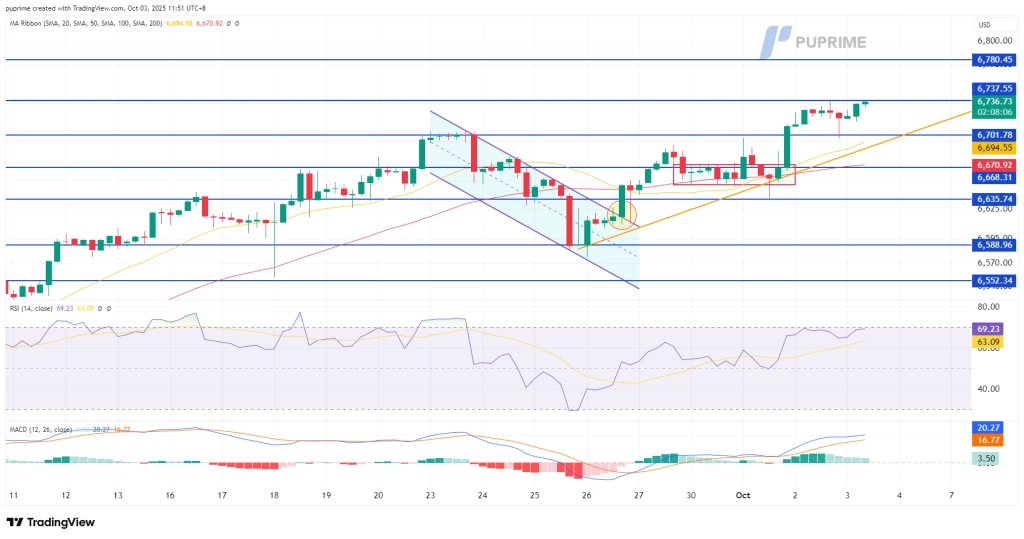1024x539 pixels.
Task: Click the 23 date label on time axis
Action: pos(430,495)
